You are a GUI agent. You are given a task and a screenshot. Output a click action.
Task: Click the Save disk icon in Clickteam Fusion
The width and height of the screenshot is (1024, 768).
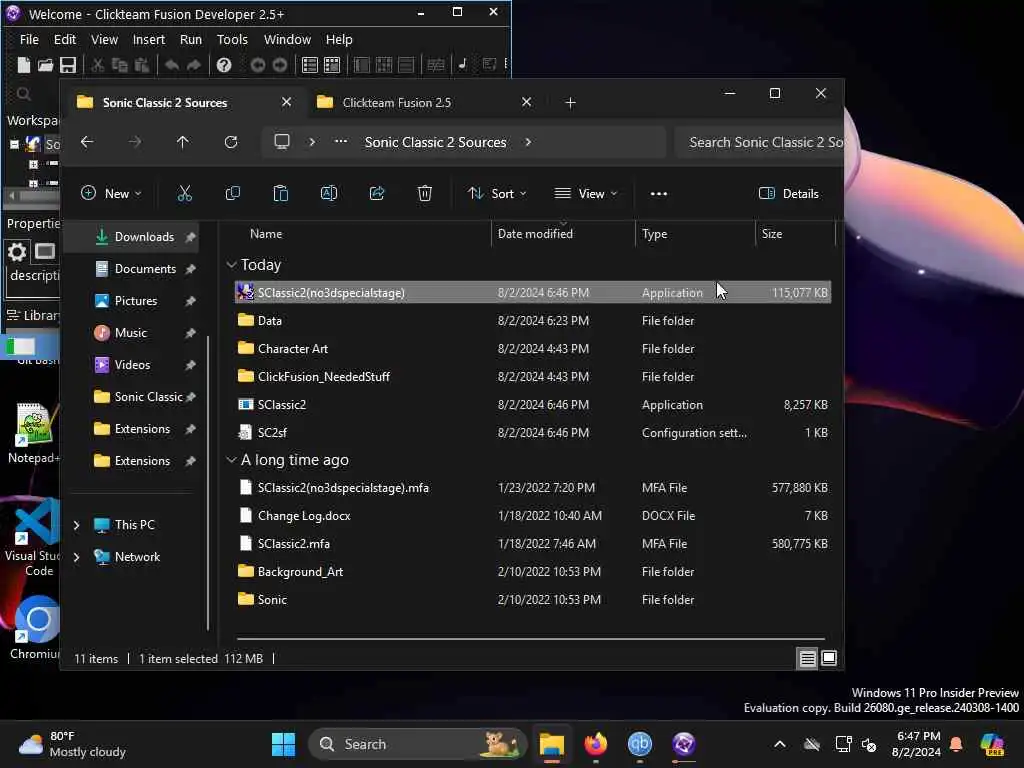68,65
